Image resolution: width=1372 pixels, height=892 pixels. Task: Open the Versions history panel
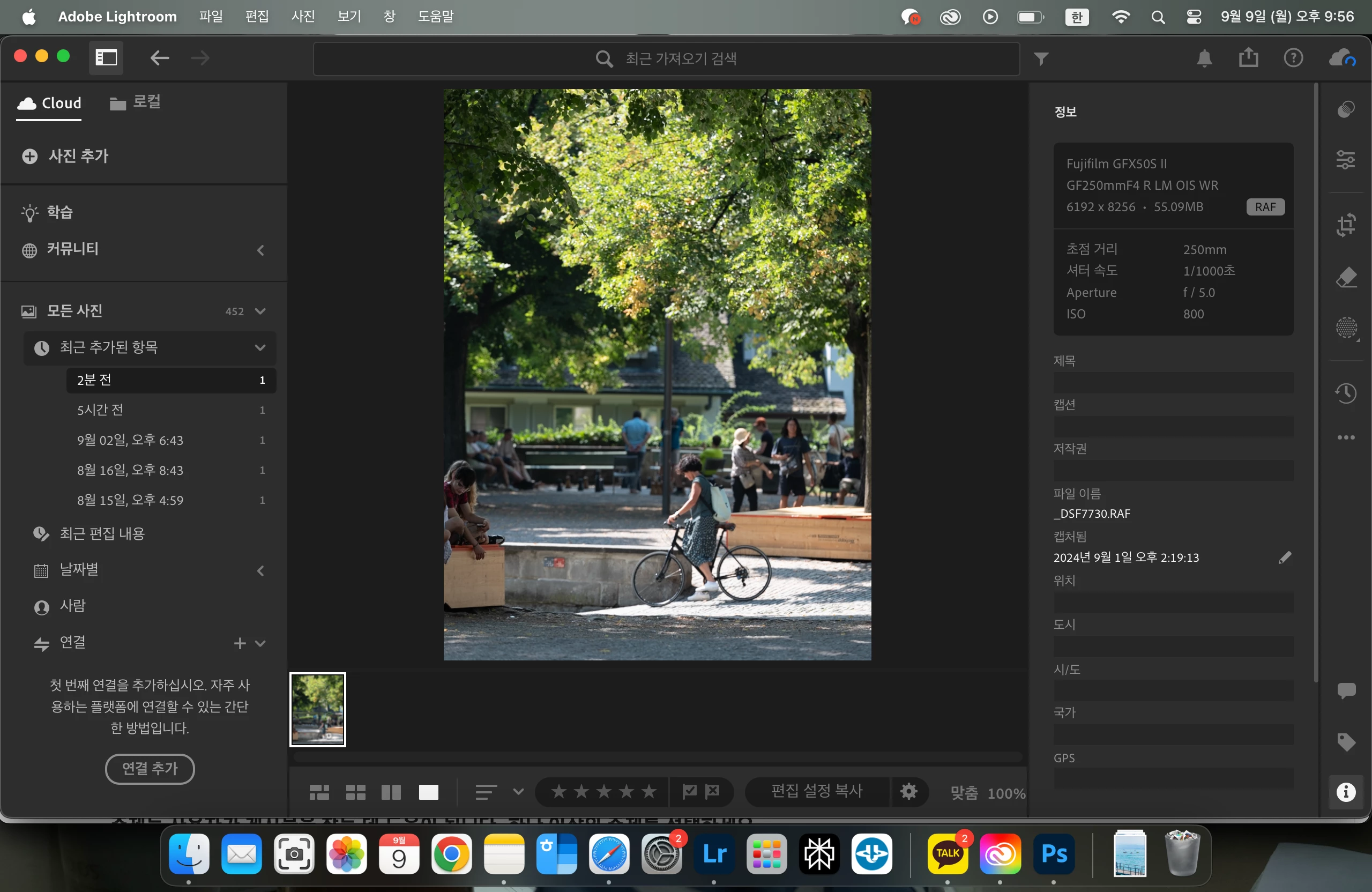point(1346,393)
